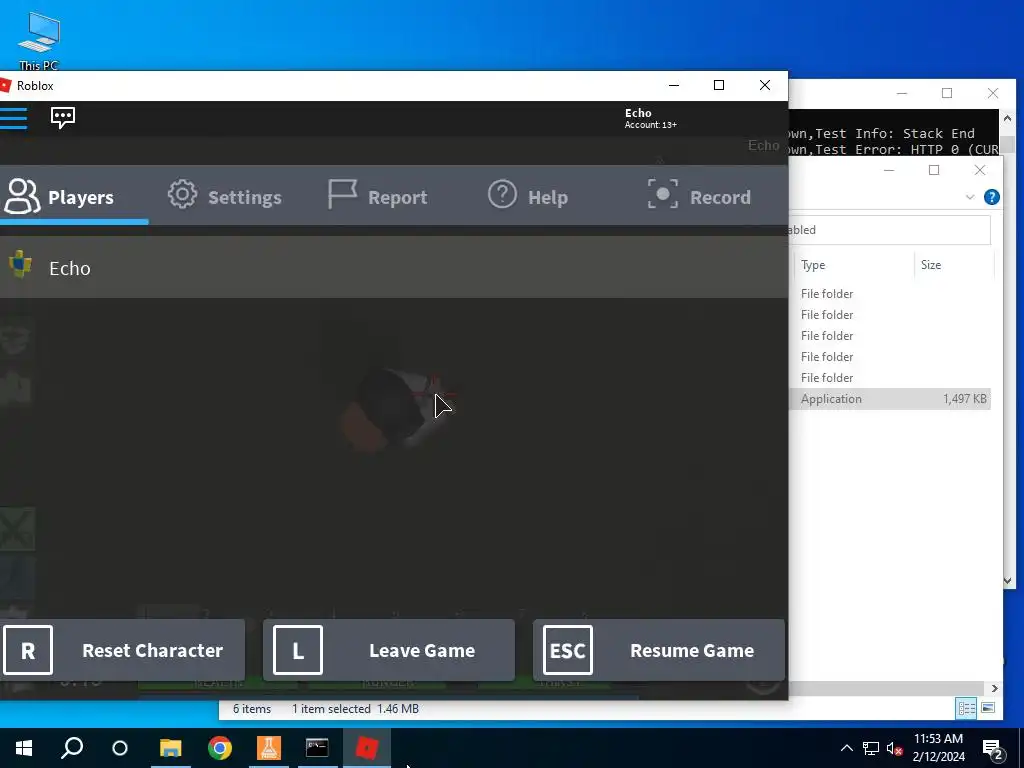Click the muted volume tray icon
Viewport: 1024px width, 768px height.
click(x=894, y=748)
